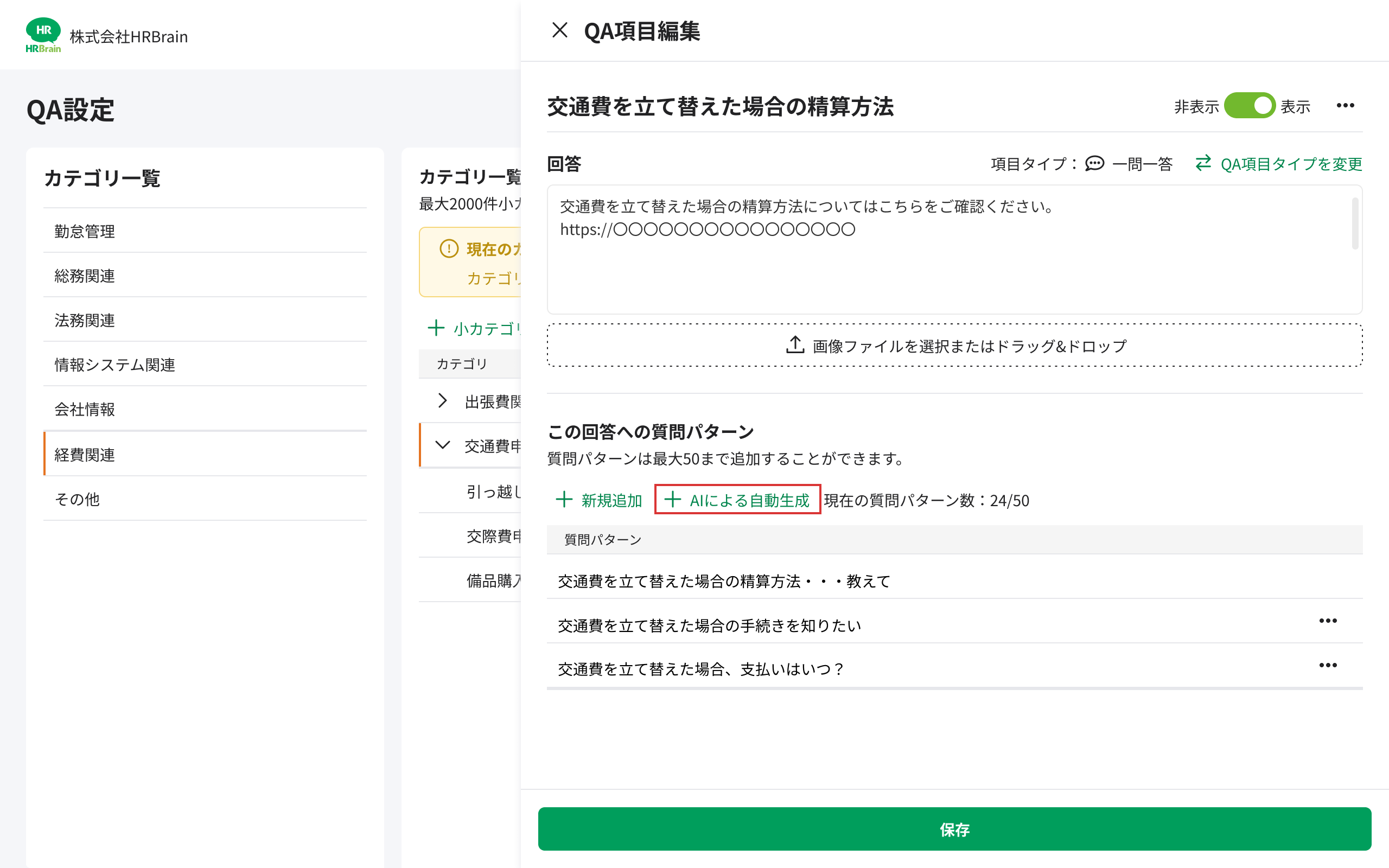Image resolution: width=1389 pixels, height=868 pixels.
Task: Toggle the 非表示/表示 switch
Action: [x=1250, y=106]
